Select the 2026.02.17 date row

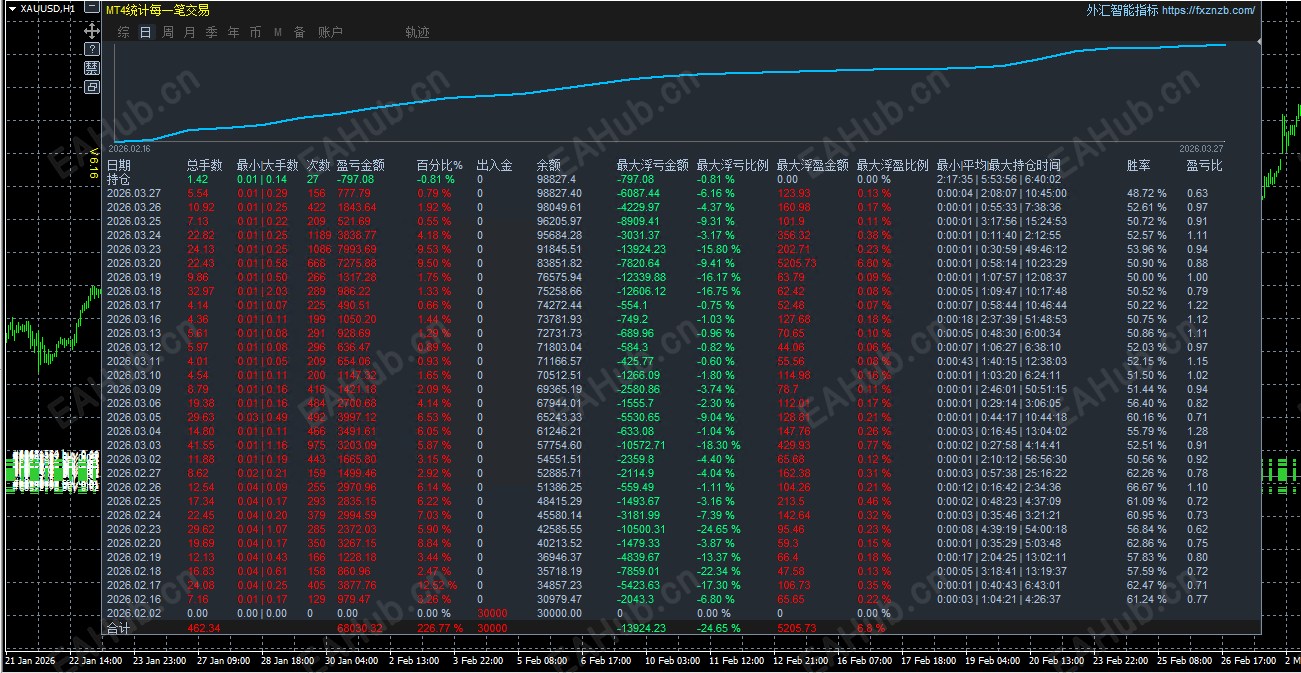(x=134, y=585)
